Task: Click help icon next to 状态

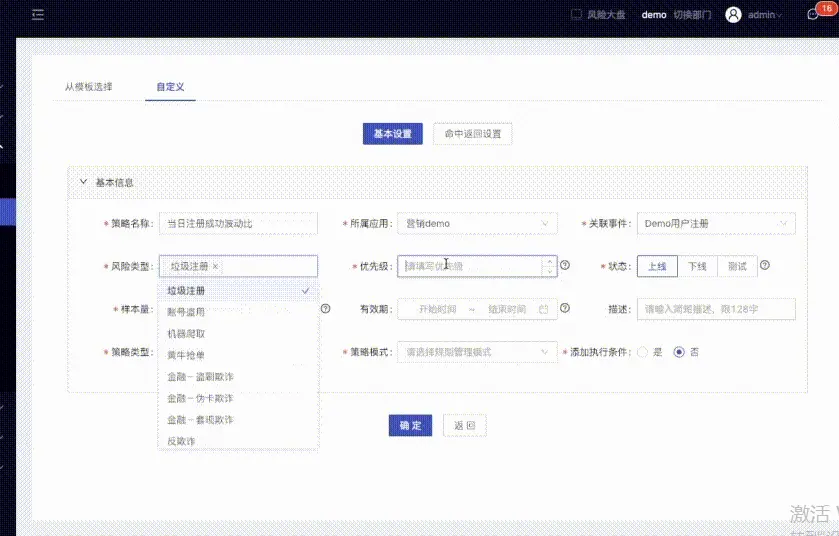Action: (x=765, y=265)
